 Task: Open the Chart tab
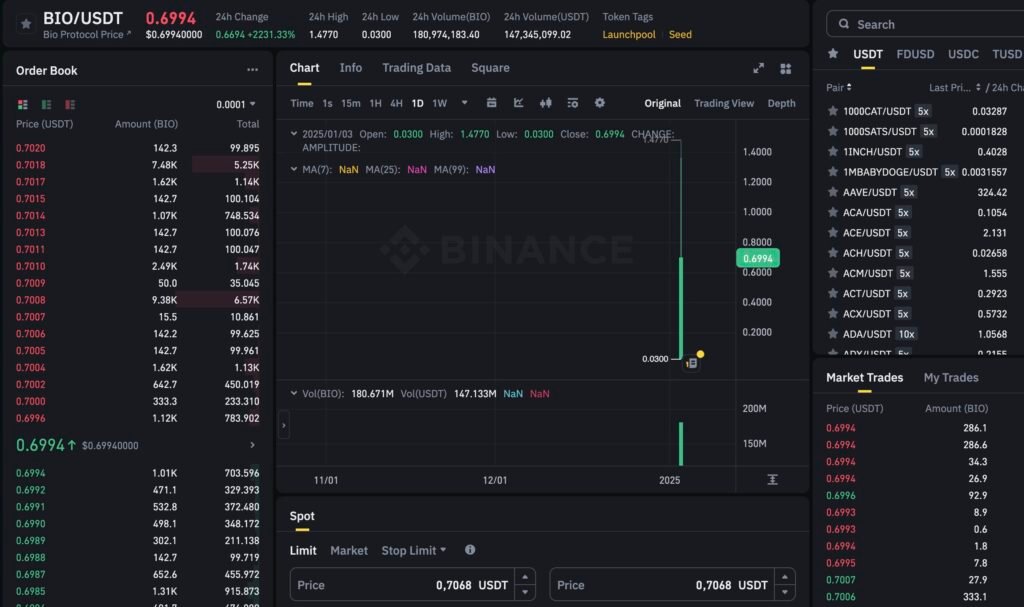coord(304,68)
